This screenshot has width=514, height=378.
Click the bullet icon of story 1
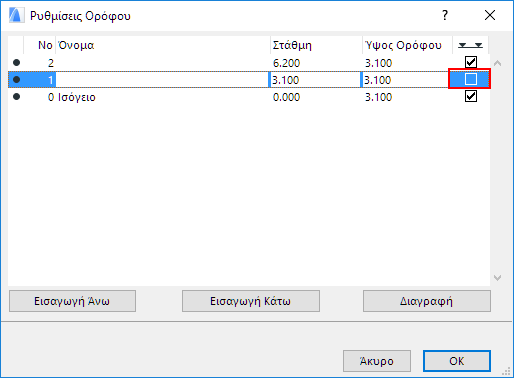[x=16, y=79]
